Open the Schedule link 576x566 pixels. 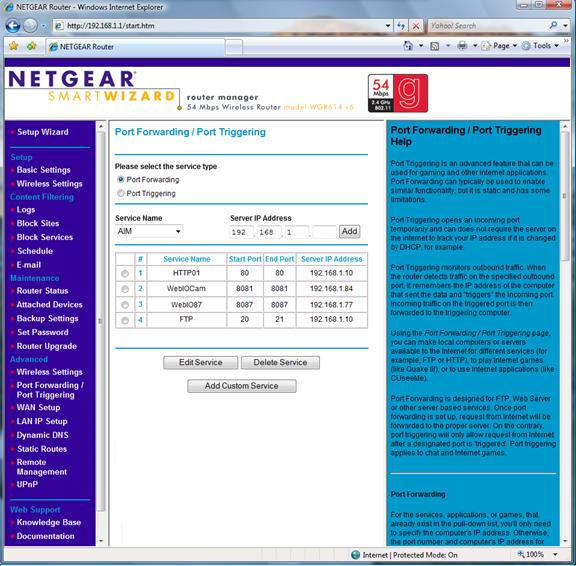click(35, 251)
